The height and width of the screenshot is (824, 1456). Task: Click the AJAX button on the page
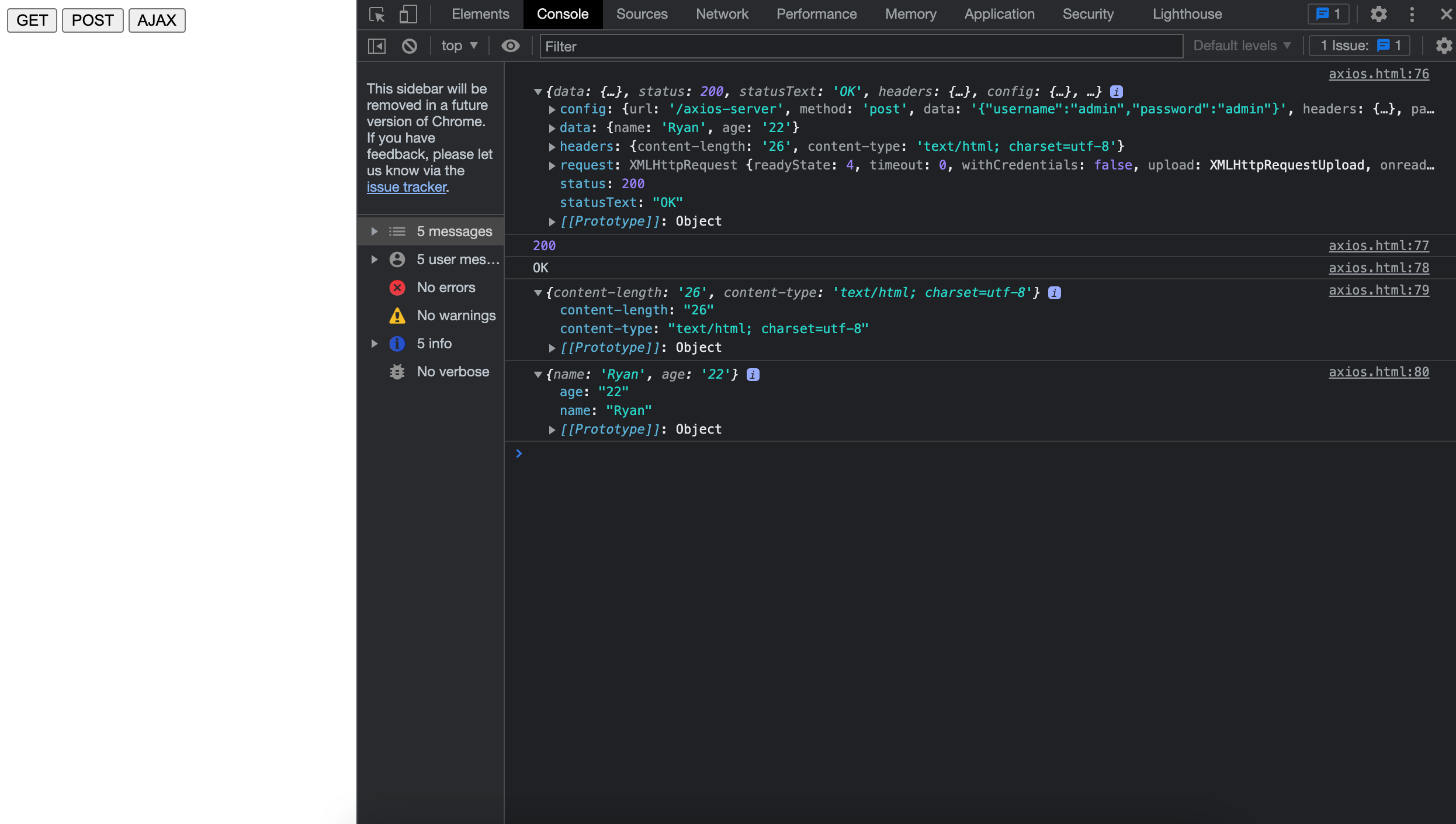click(x=157, y=20)
